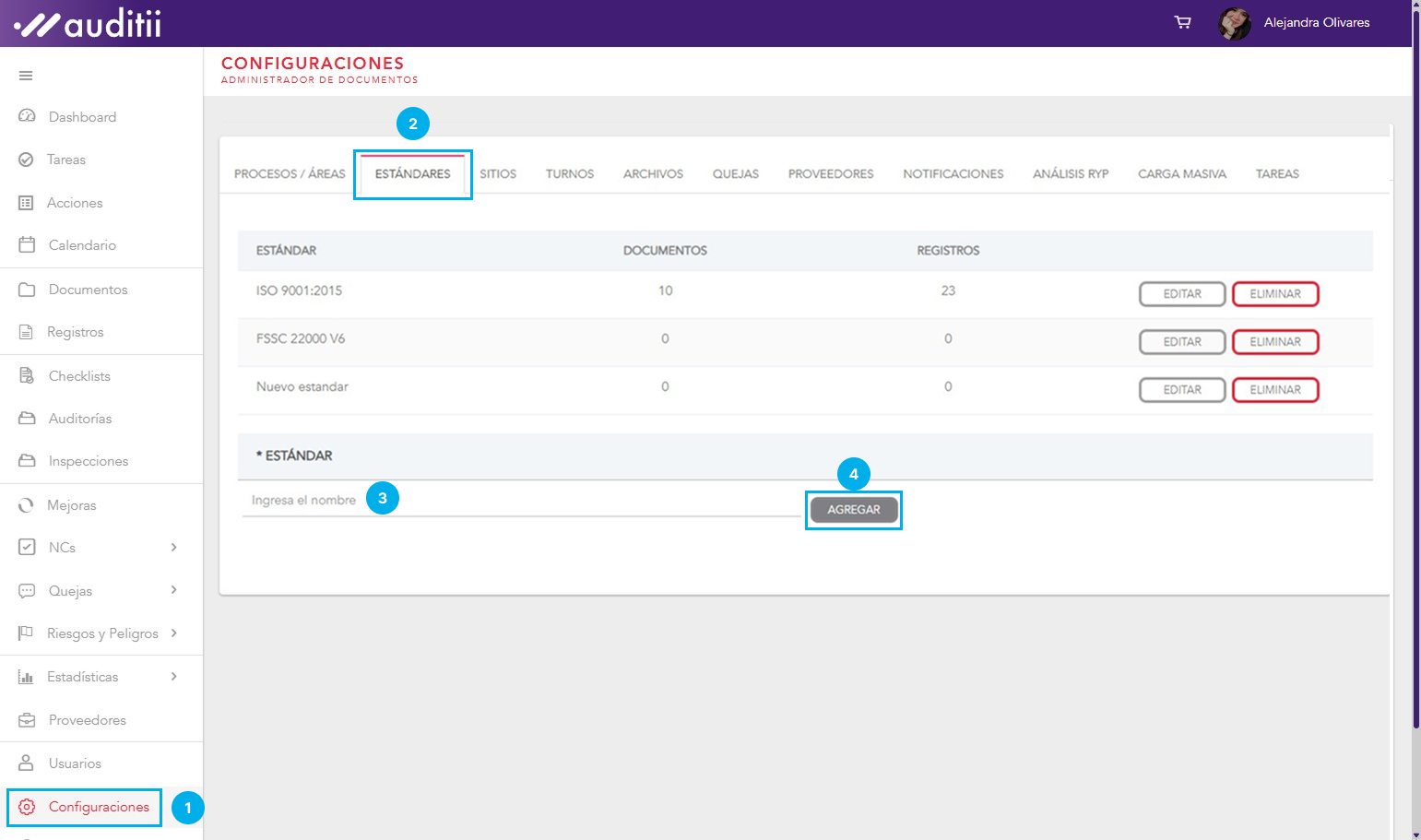Click the Configuraciones gear icon
The image size is (1421, 840).
[27, 807]
